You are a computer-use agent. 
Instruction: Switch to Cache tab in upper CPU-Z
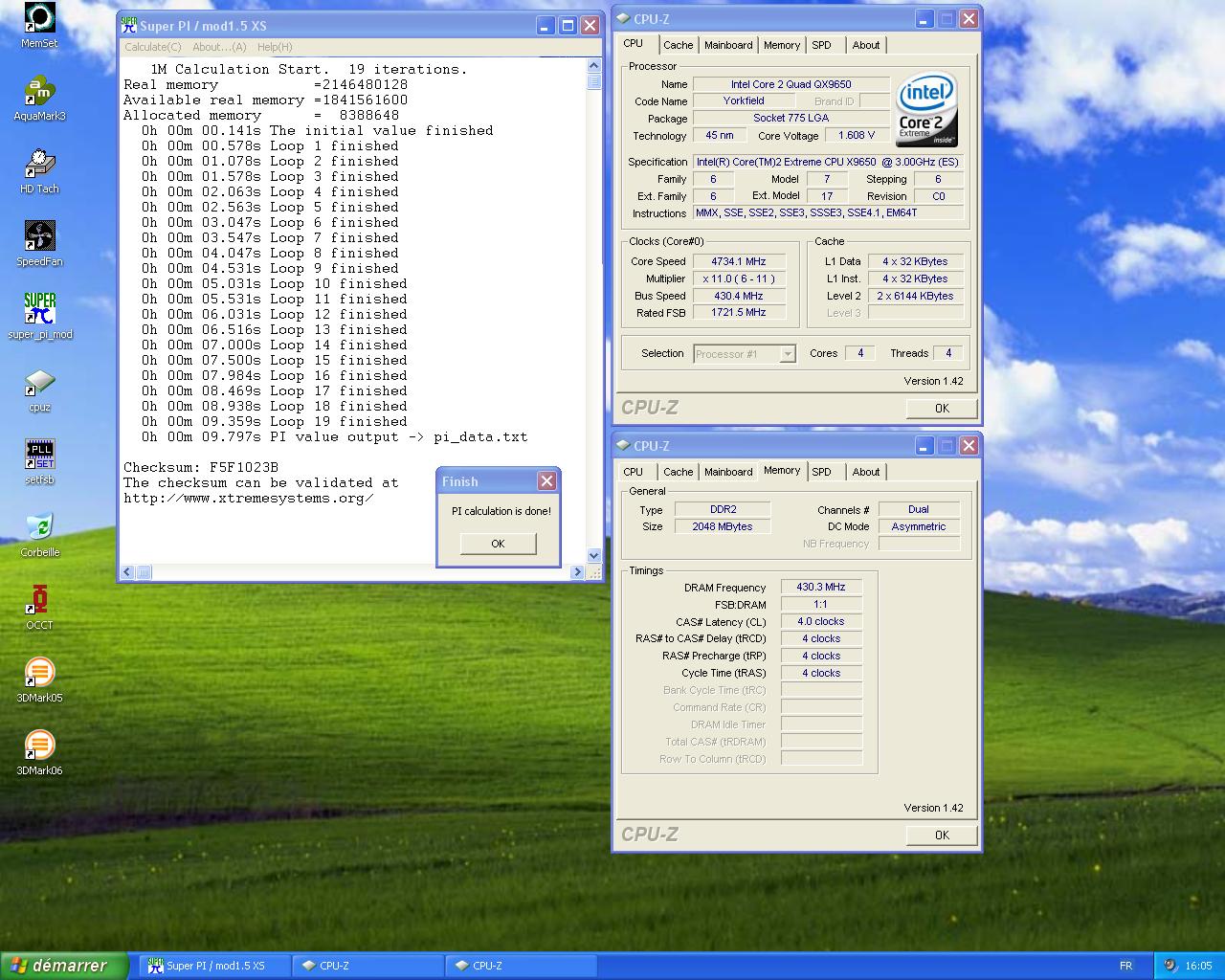click(678, 45)
